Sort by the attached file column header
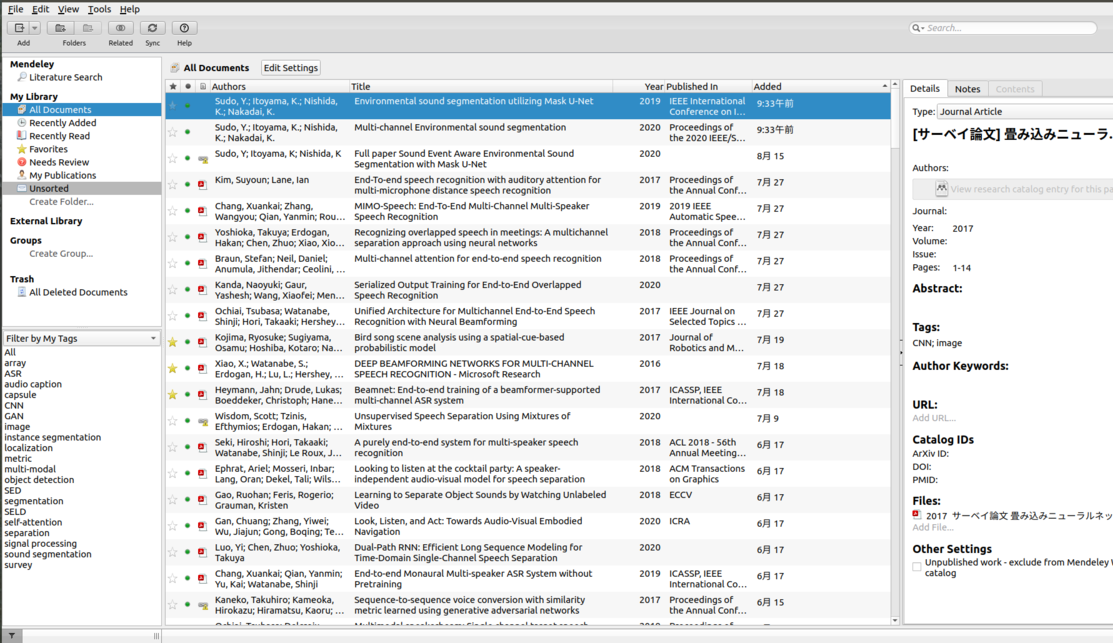The image size is (1113, 643). tap(202, 87)
